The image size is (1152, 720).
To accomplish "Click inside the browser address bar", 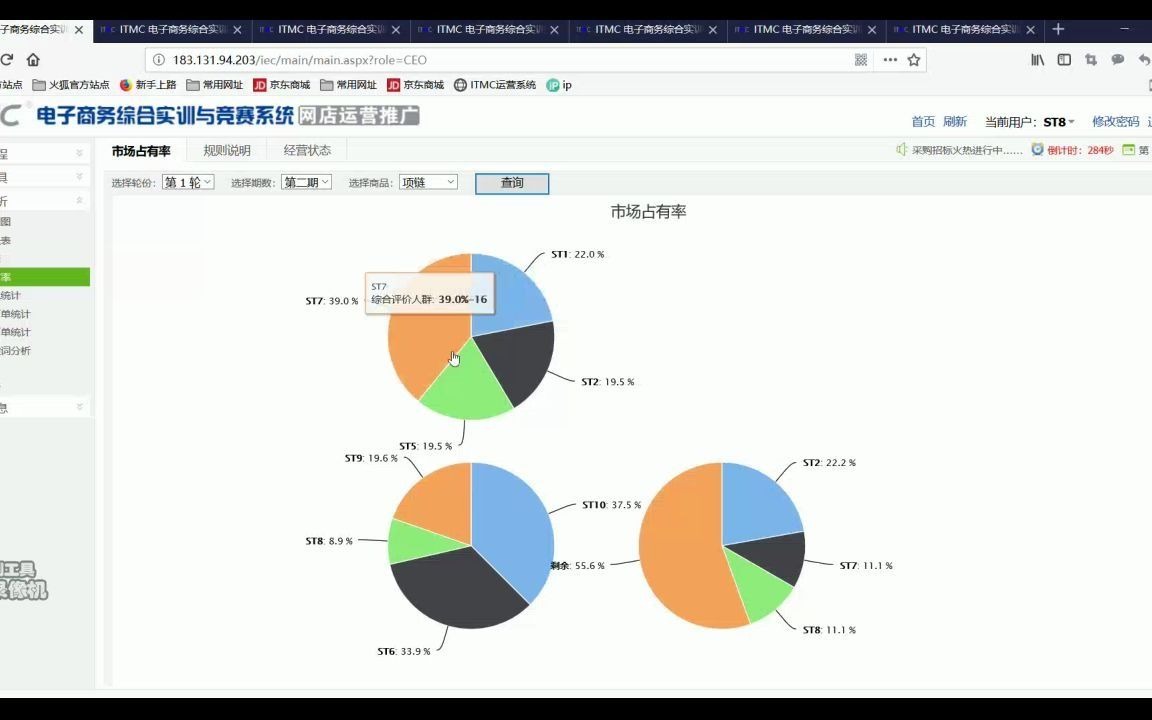I will [400, 60].
